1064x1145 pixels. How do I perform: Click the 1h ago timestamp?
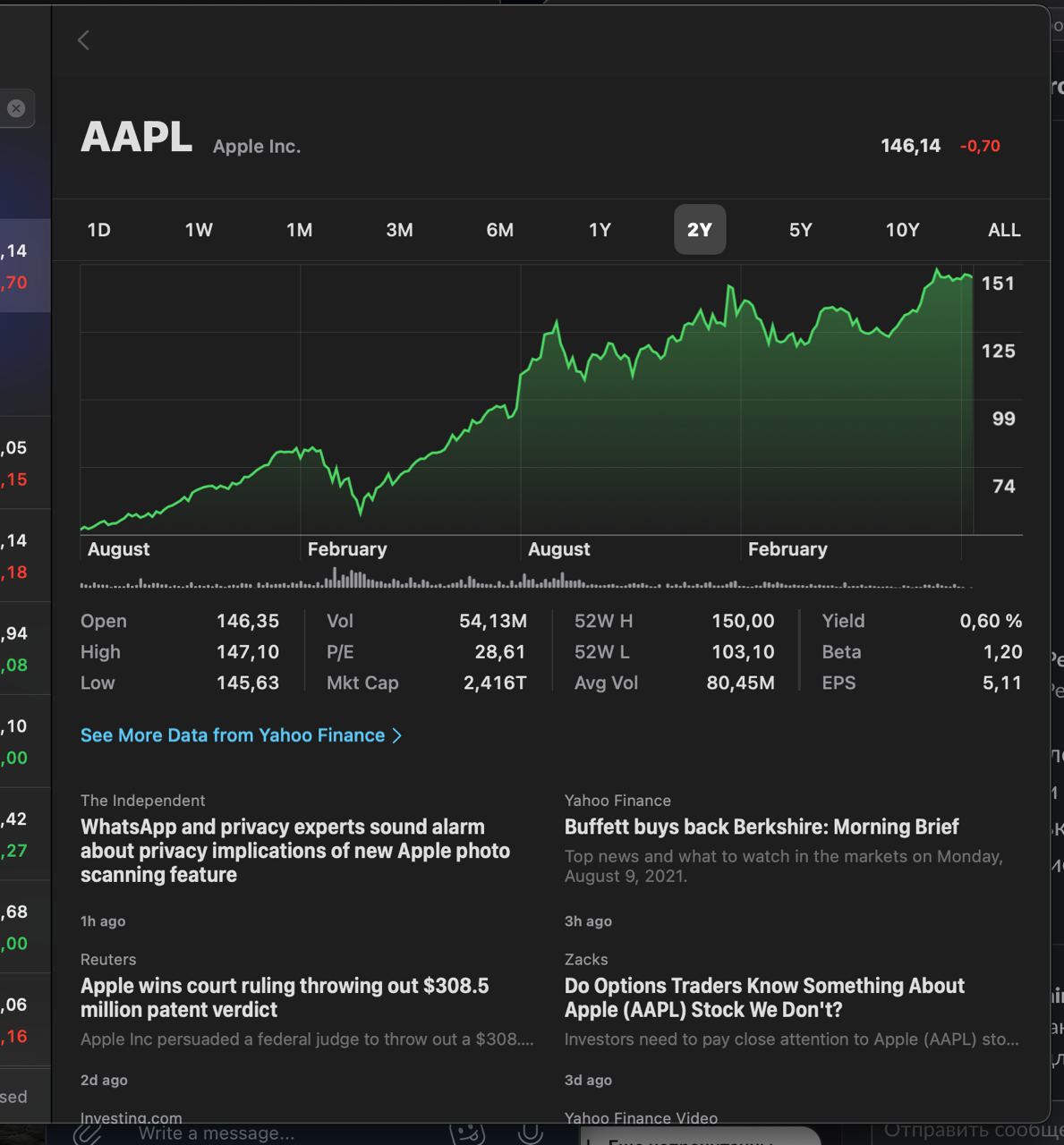pos(103,921)
